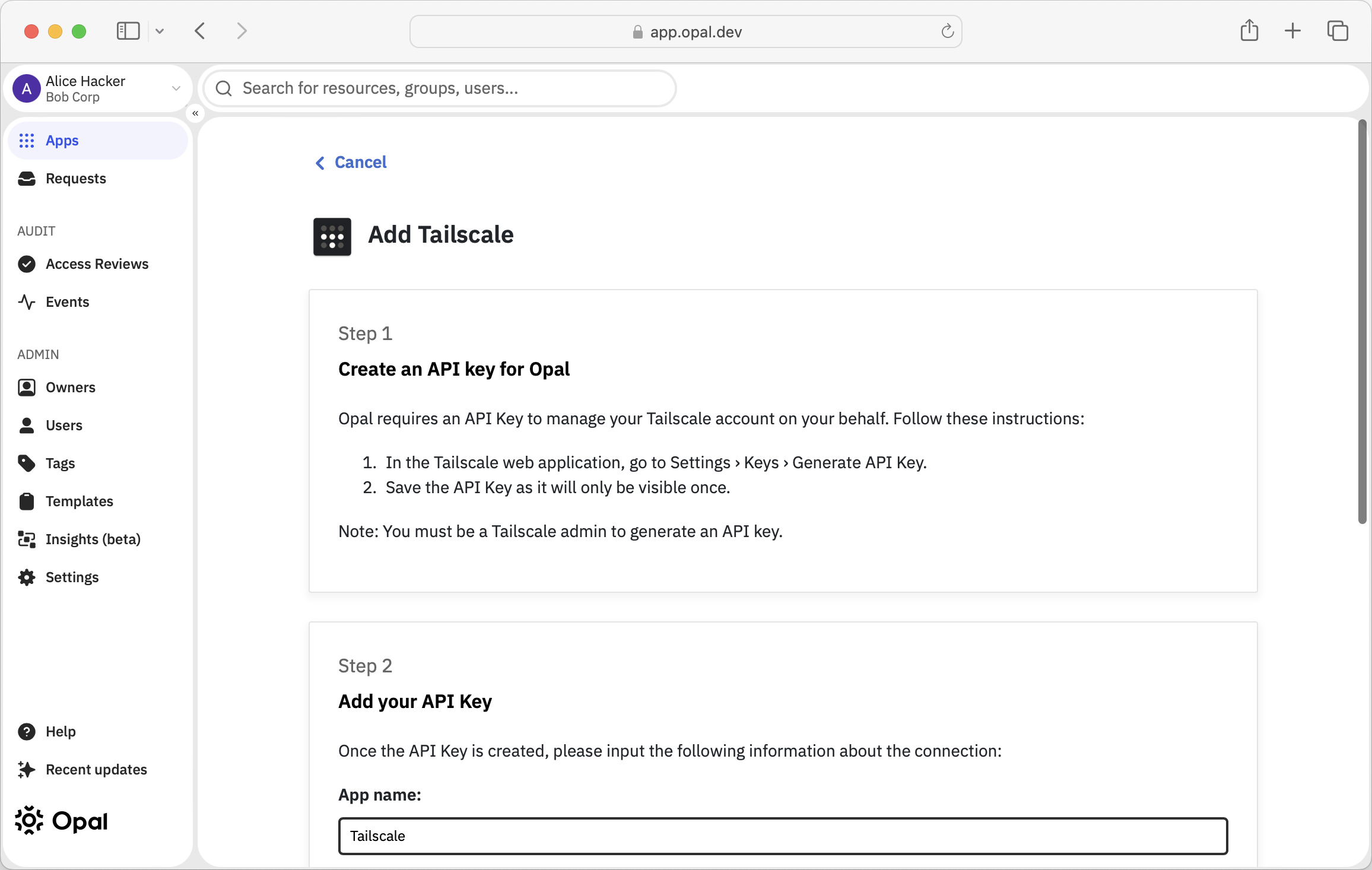Click the "Note: You must be a Tailscale admin" text

pos(560,531)
